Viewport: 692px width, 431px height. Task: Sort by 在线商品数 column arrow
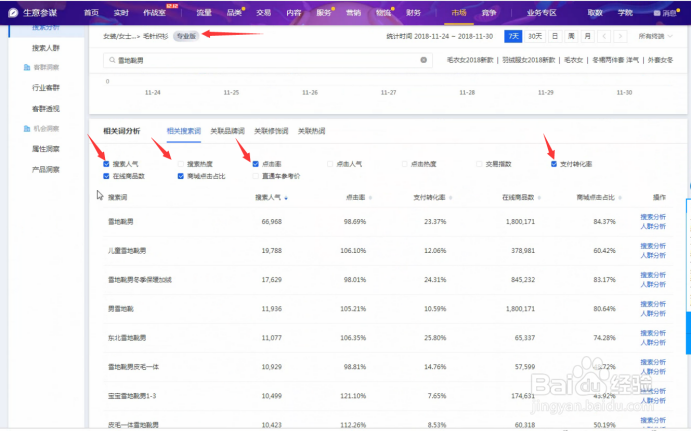[539, 198]
